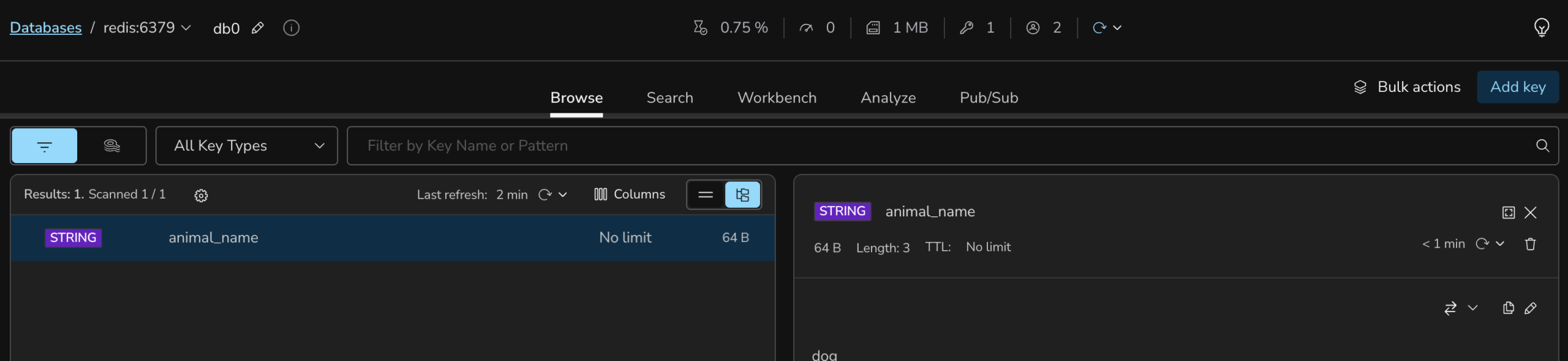Click the Add key button
The height and width of the screenshot is (361, 1568).
pos(1518,87)
